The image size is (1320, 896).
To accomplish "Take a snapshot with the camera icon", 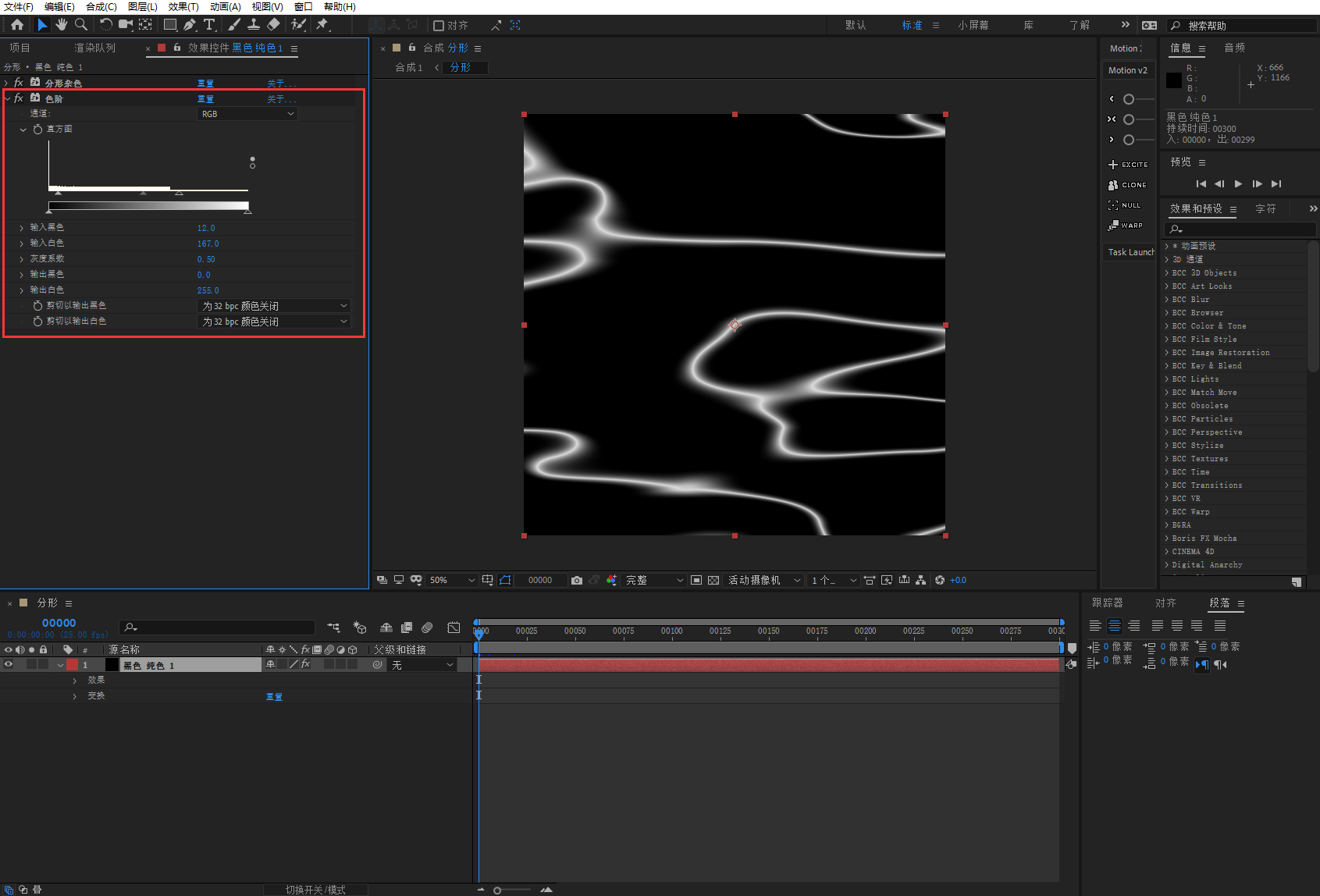I will (x=577, y=581).
